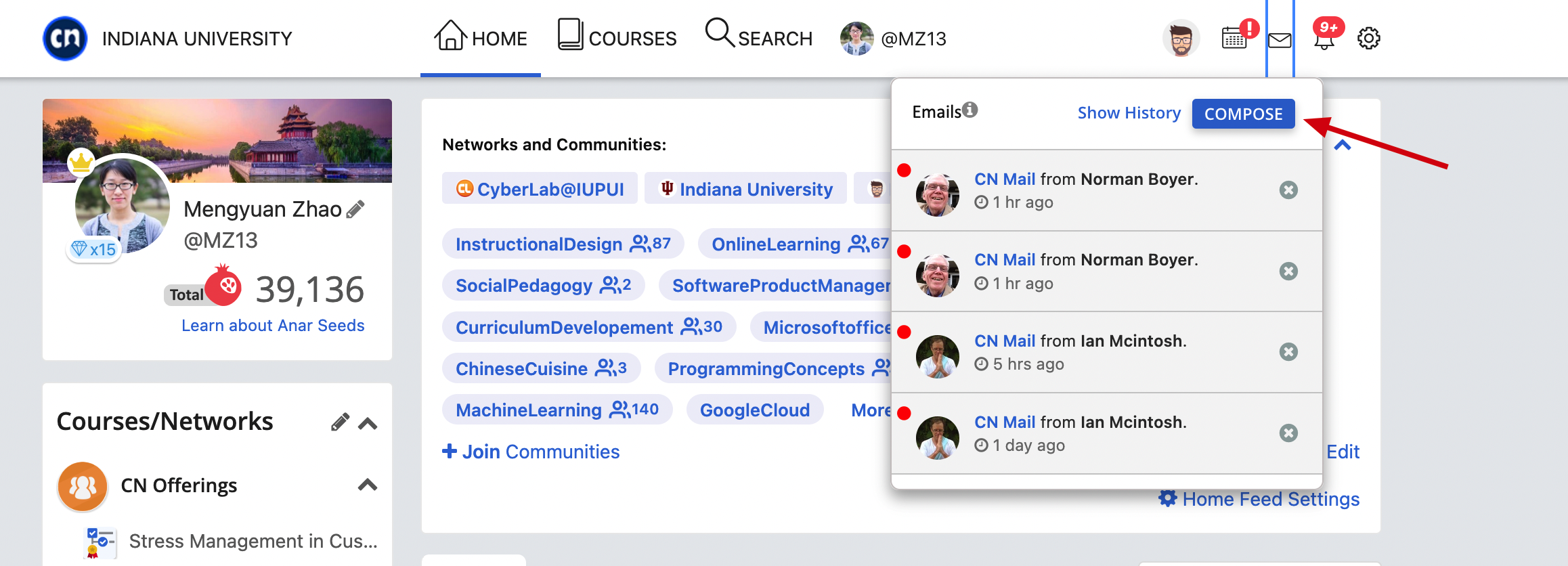The image size is (1568, 566).
Task: Open the Show History link
Action: (x=1129, y=113)
